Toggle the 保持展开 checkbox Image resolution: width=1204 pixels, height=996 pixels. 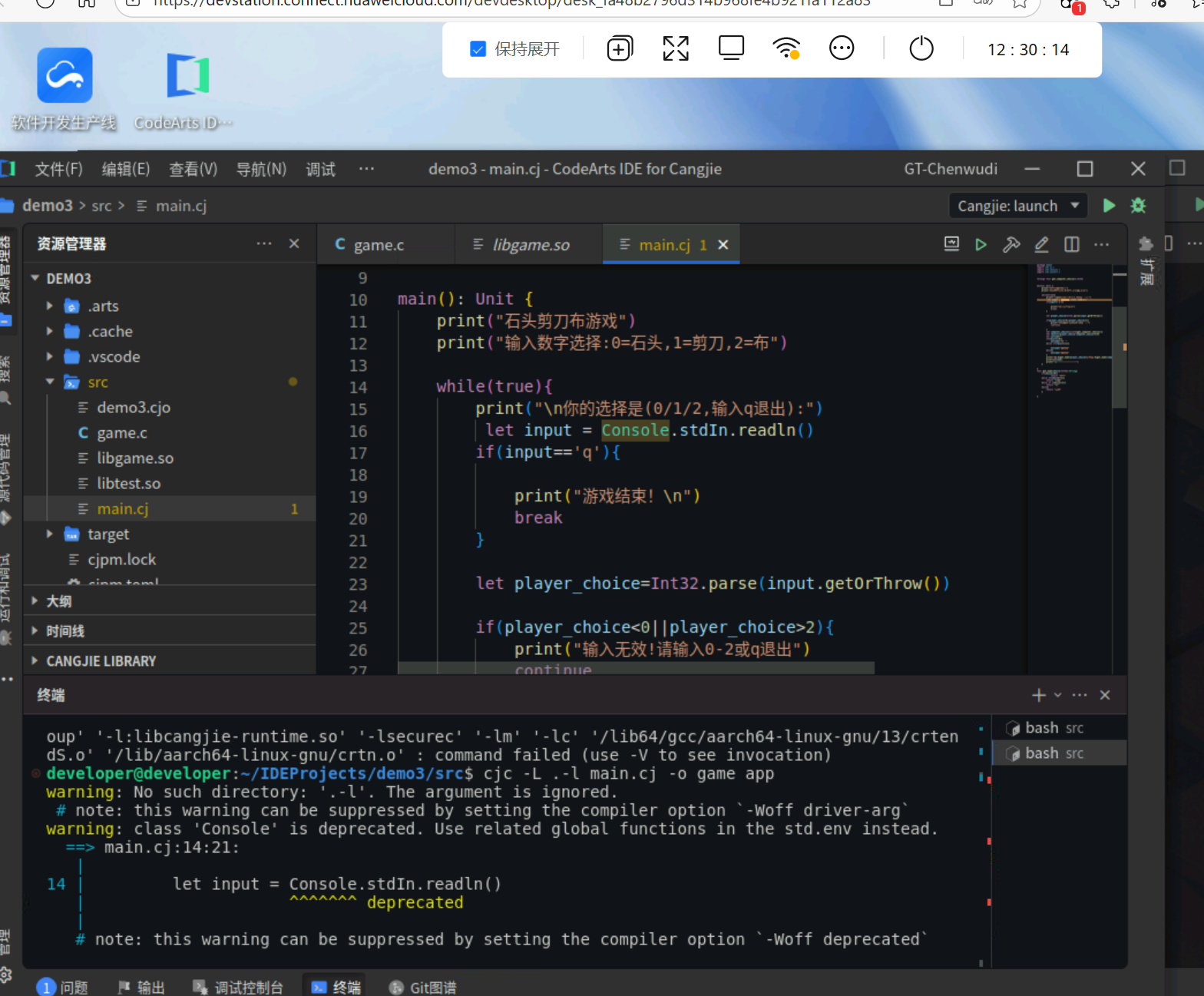(x=478, y=49)
